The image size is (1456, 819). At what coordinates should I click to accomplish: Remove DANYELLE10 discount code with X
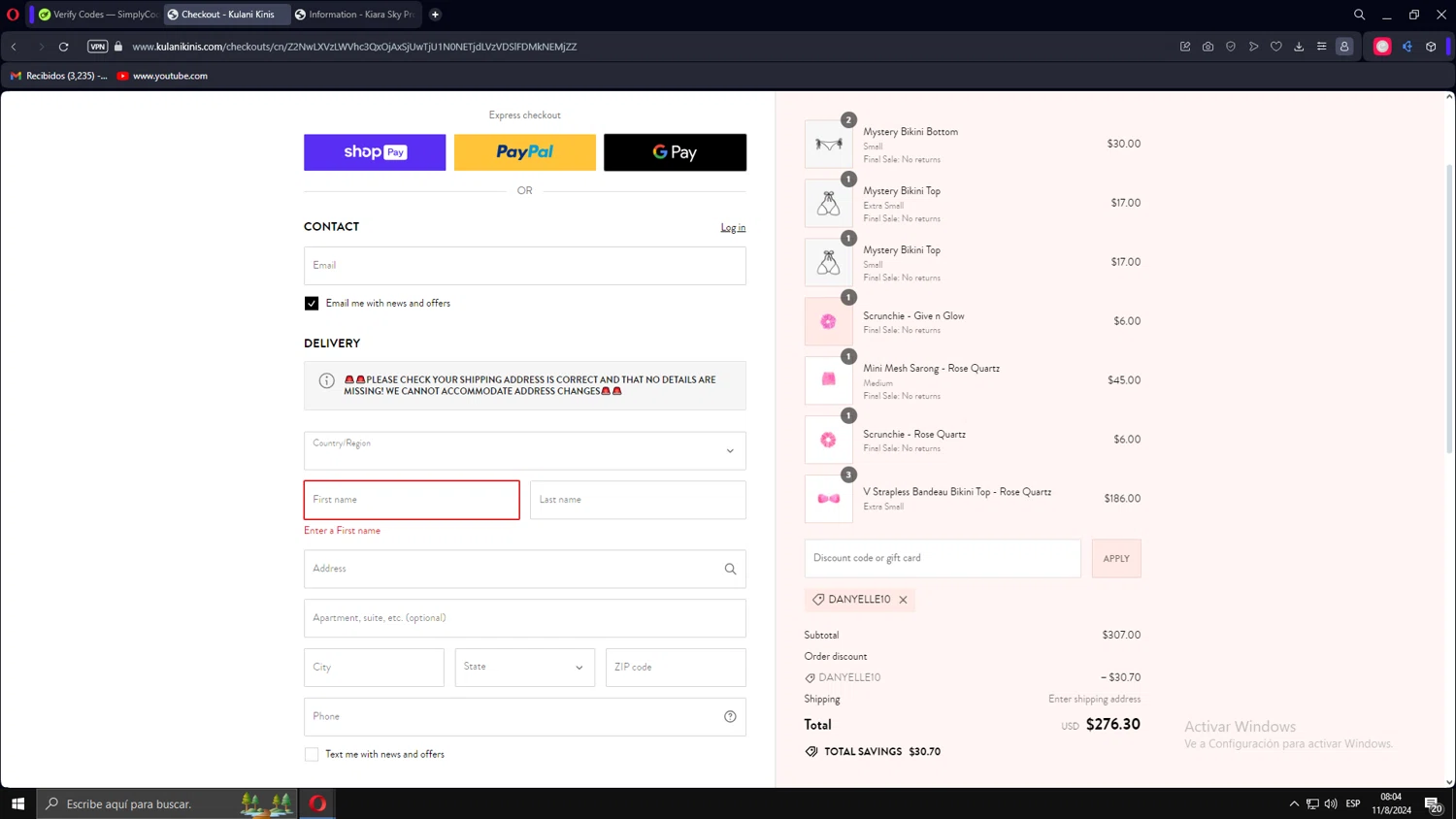903,600
